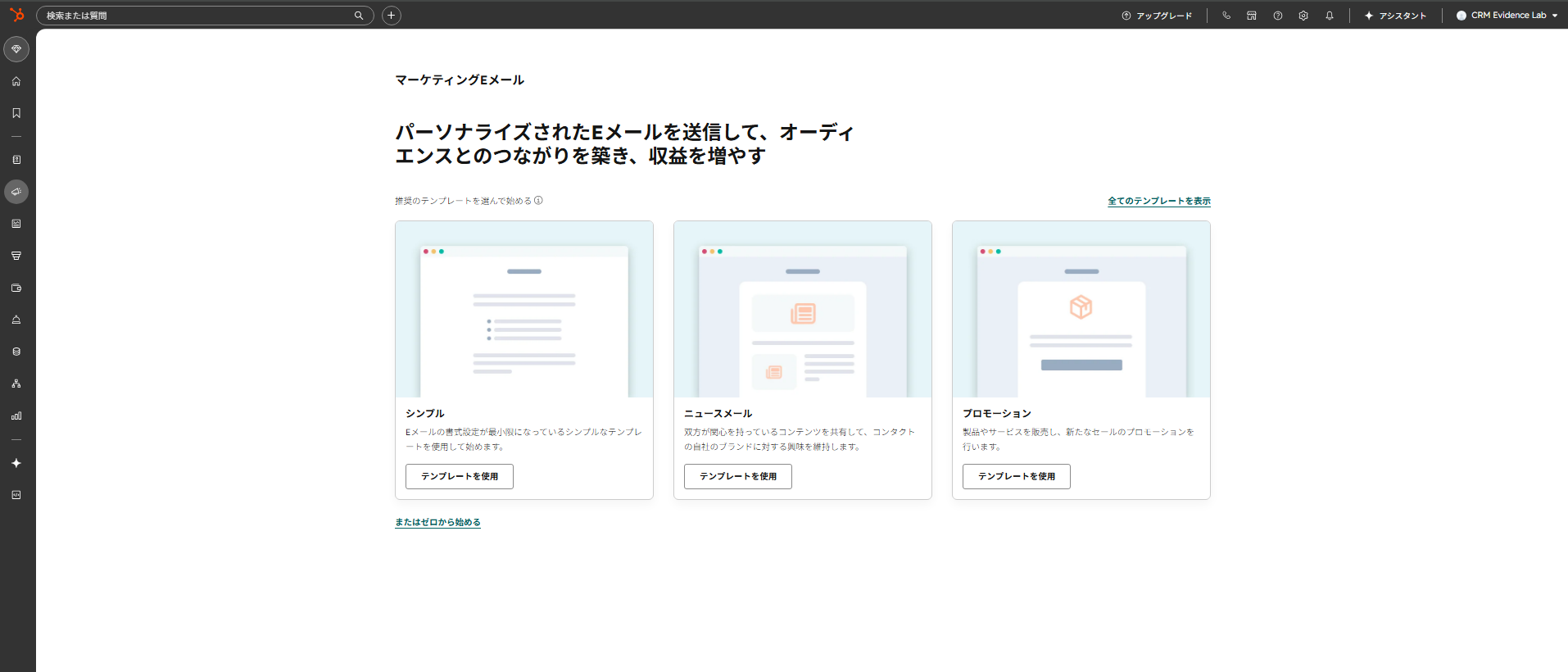The height and width of the screenshot is (672, 1568).
Task: Open the calling phone icon
Action: (1226, 16)
